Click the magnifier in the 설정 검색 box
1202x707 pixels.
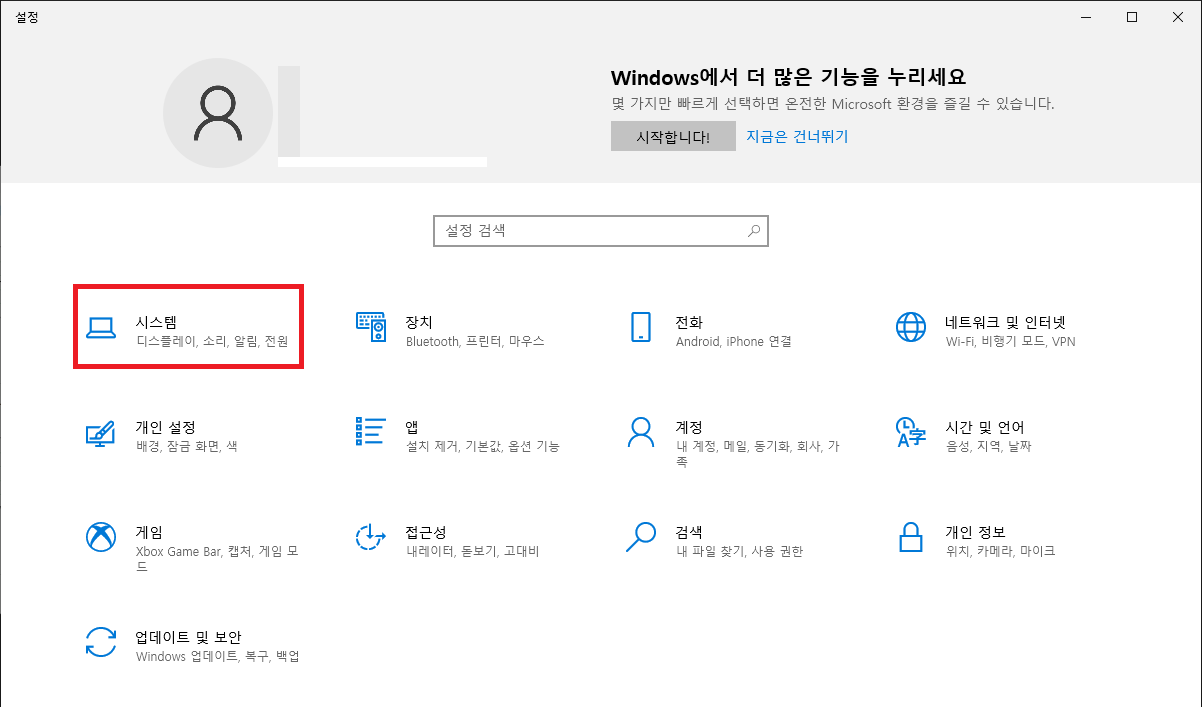[754, 230]
